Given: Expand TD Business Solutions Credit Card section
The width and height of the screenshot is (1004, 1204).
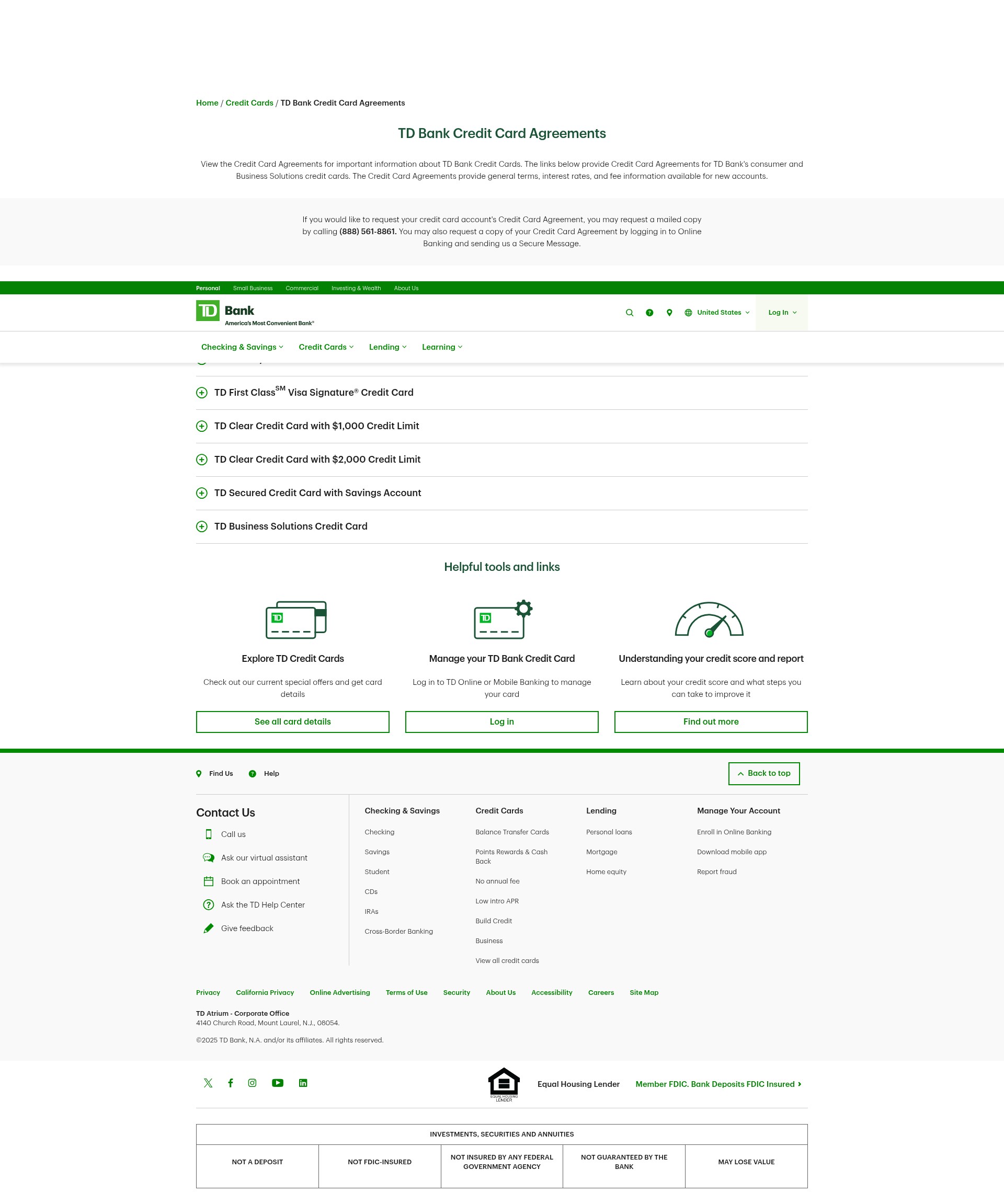Looking at the screenshot, I should 501,526.
